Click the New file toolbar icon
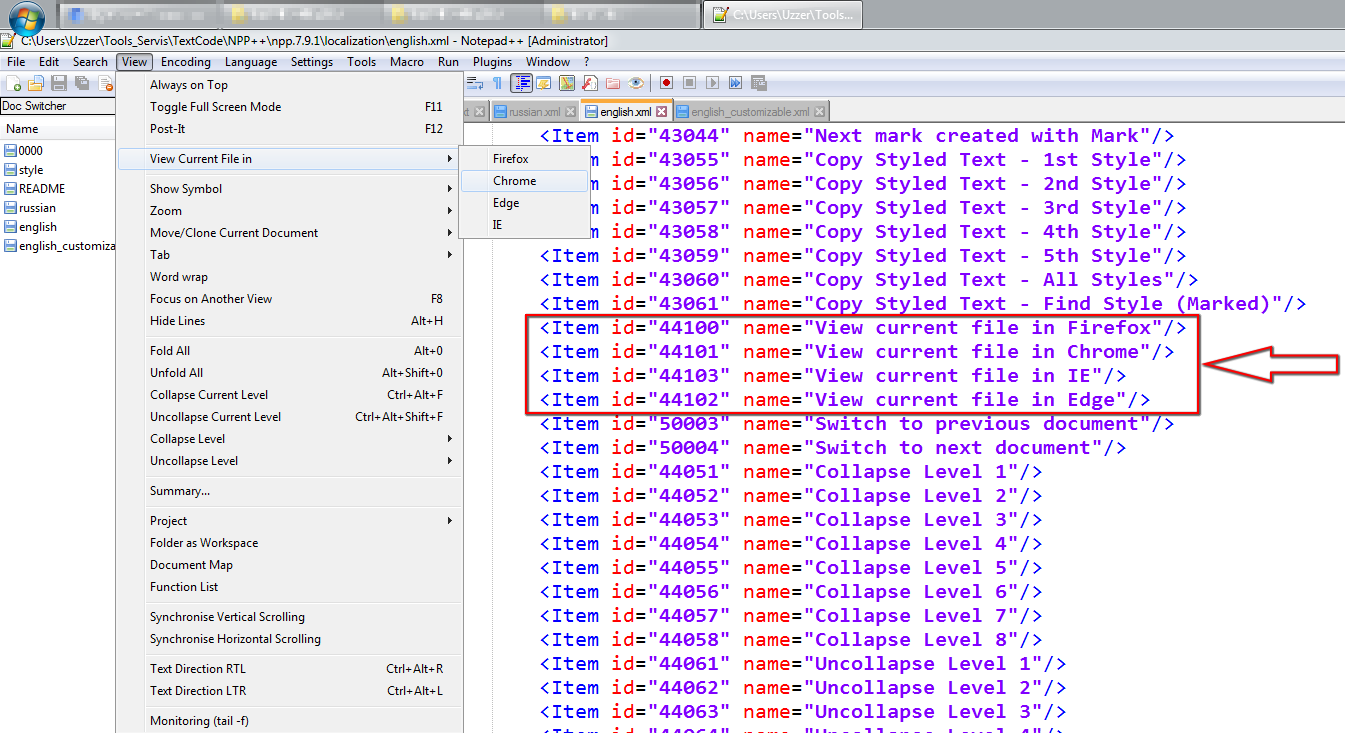 [x=14, y=83]
